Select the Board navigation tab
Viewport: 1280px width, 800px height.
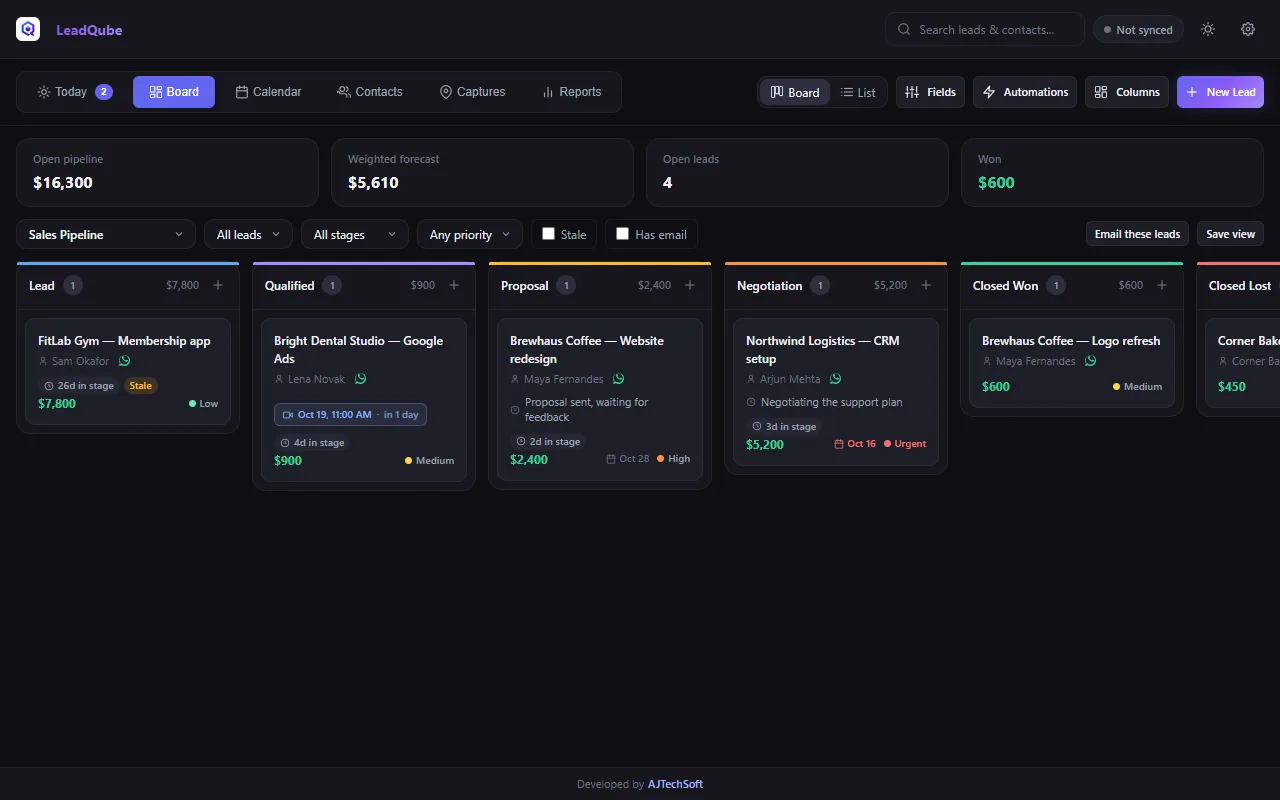pos(174,92)
